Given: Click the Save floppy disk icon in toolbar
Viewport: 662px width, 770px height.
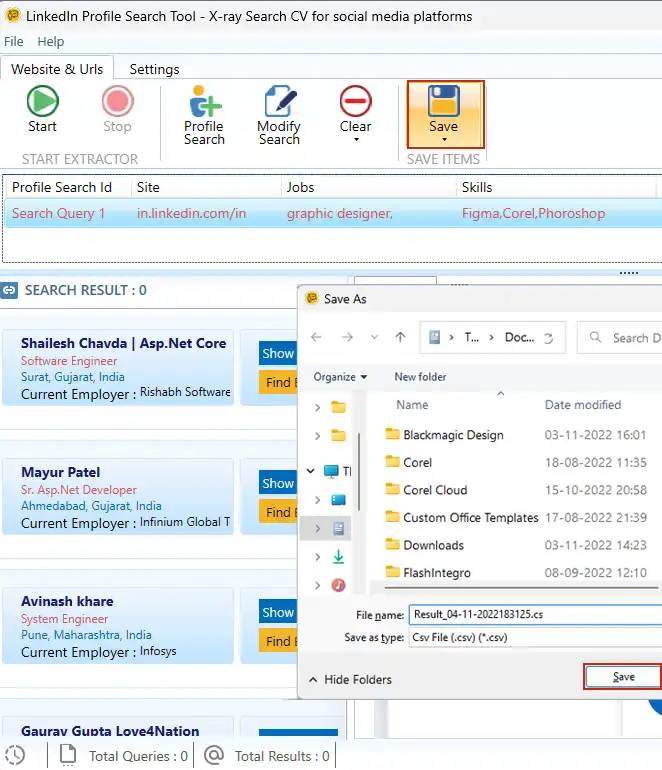Looking at the screenshot, I should (443, 101).
